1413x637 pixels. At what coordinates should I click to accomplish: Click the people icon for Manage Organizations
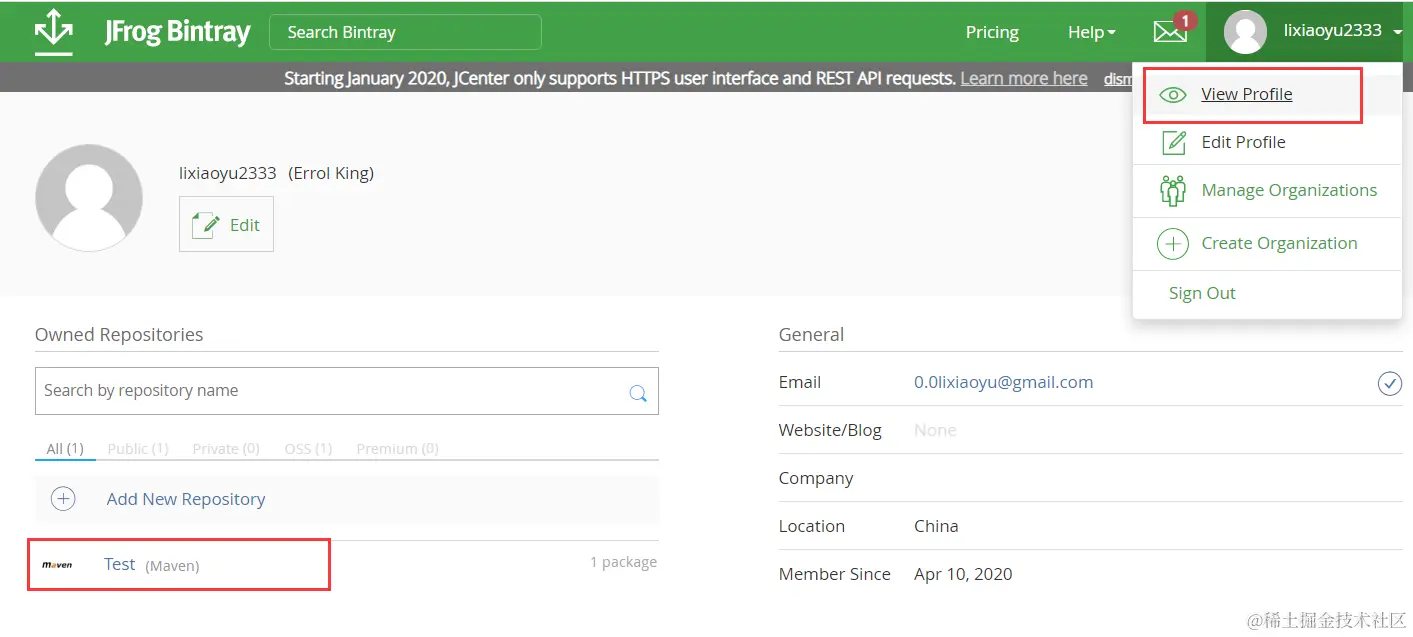click(1172, 191)
